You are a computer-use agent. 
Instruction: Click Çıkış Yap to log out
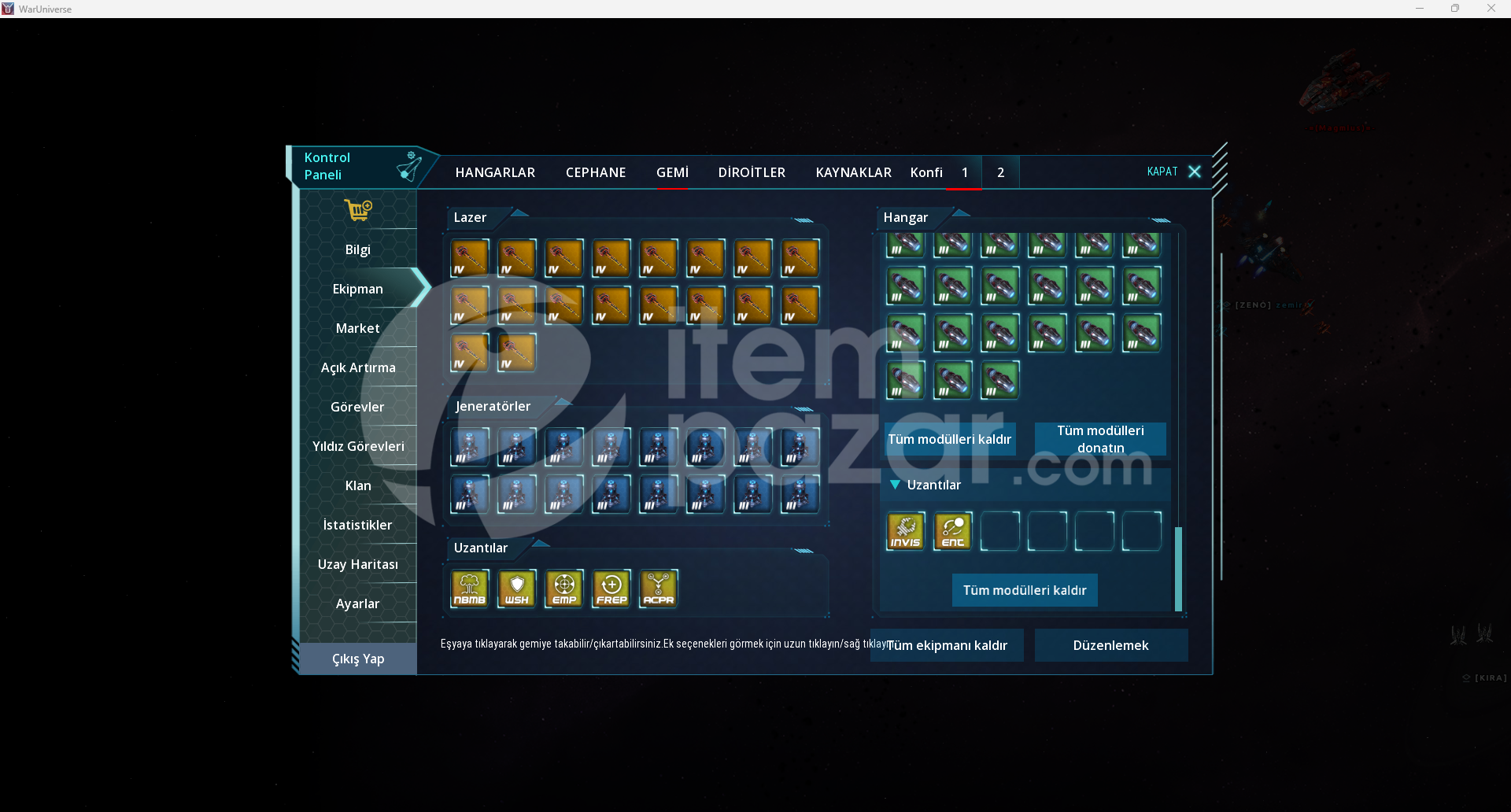pos(358,659)
